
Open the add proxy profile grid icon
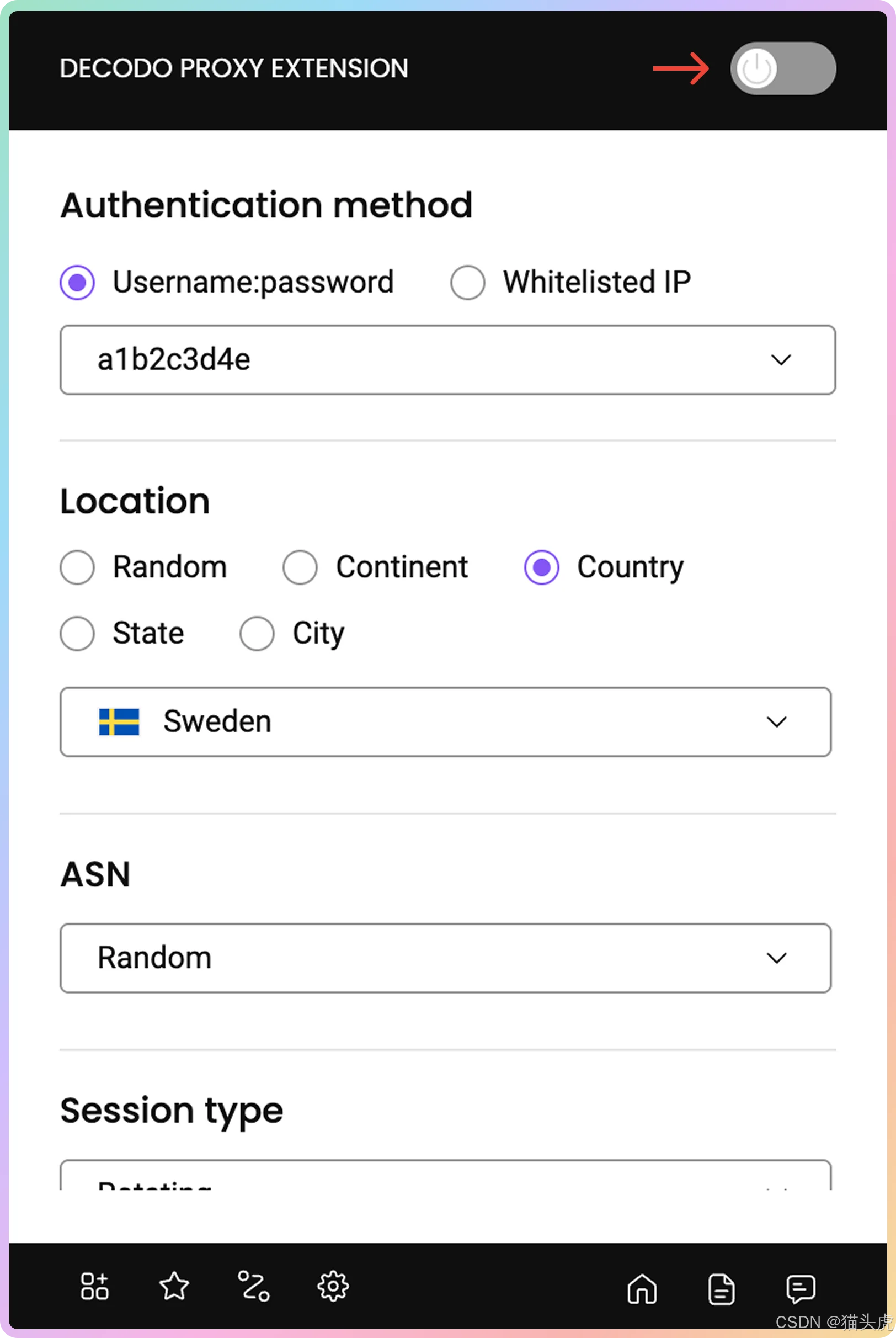coord(94,1287)
